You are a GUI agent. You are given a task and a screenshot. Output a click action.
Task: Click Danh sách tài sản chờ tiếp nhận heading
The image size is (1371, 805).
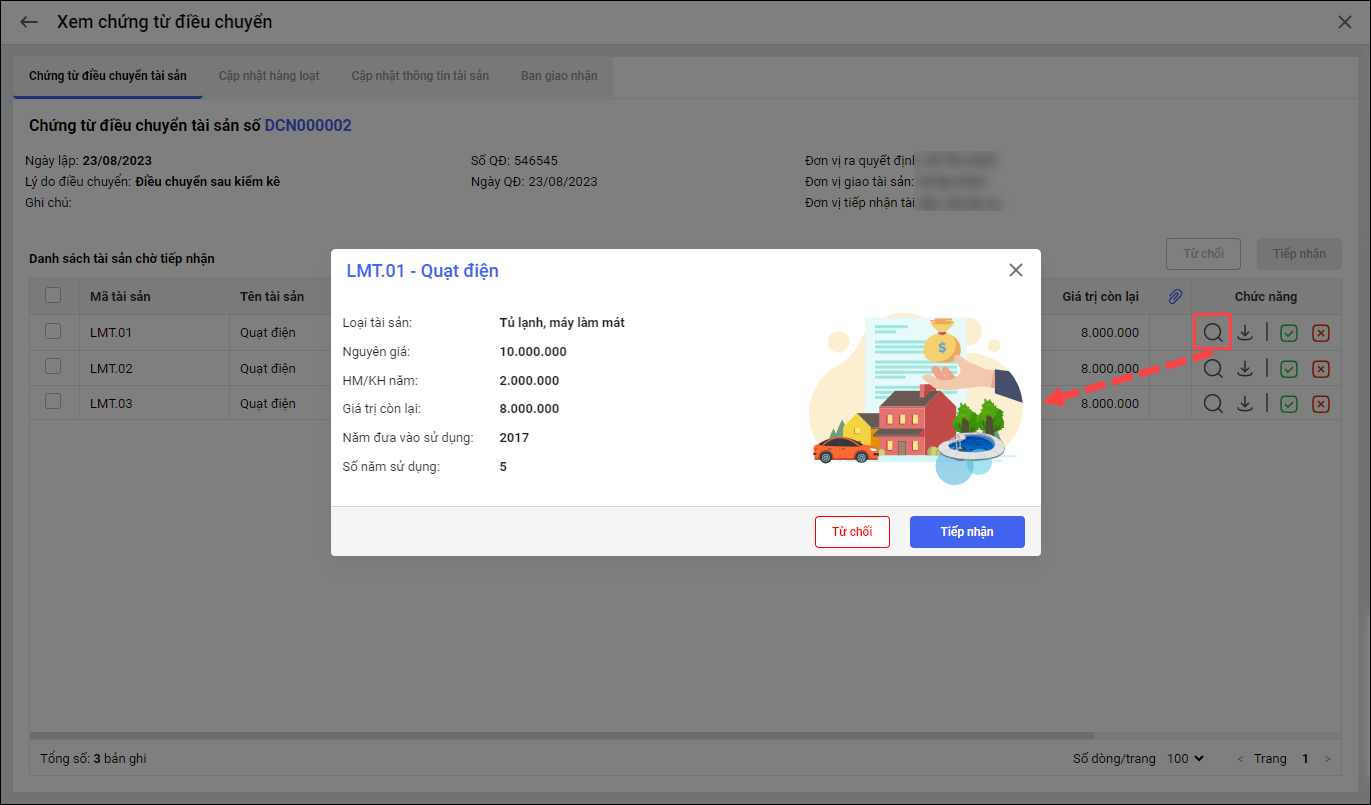(122, 259)
